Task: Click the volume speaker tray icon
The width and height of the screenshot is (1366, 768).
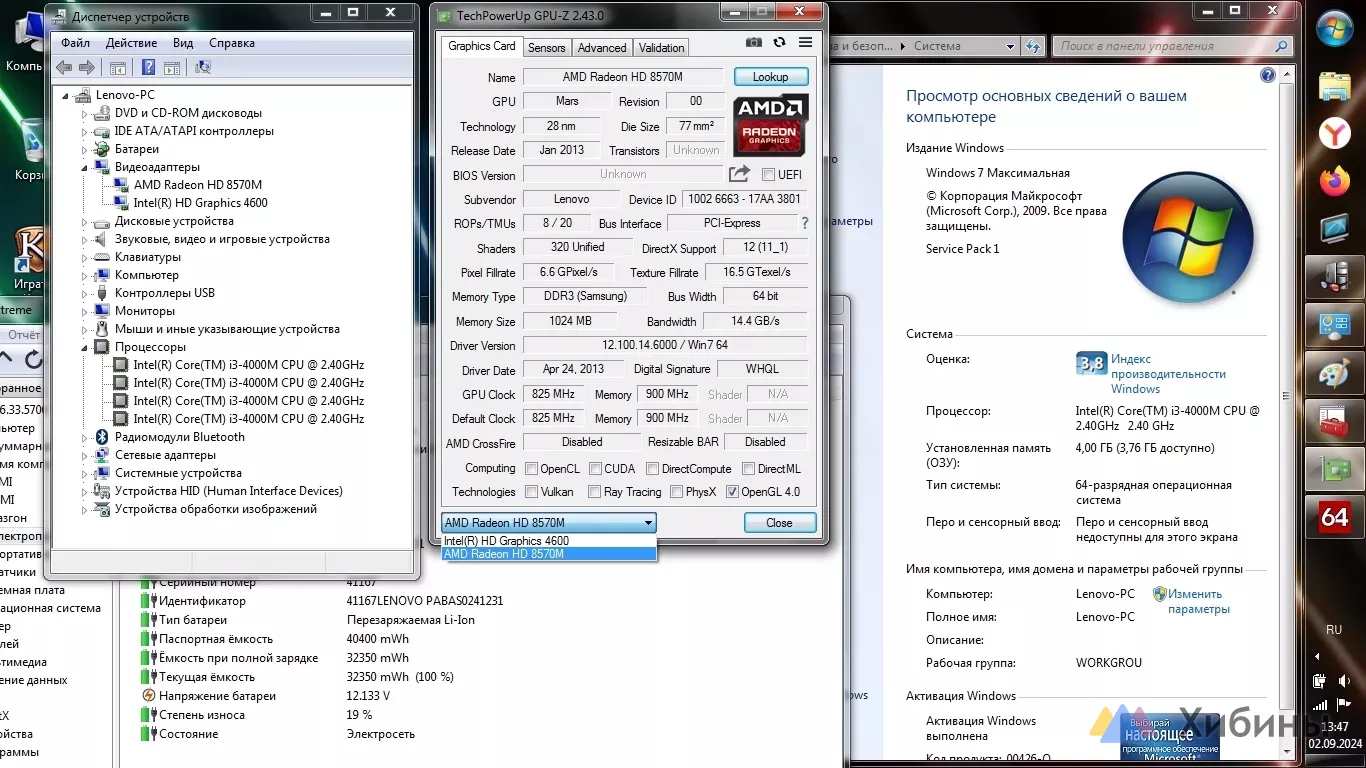Action: (1343, 681)
